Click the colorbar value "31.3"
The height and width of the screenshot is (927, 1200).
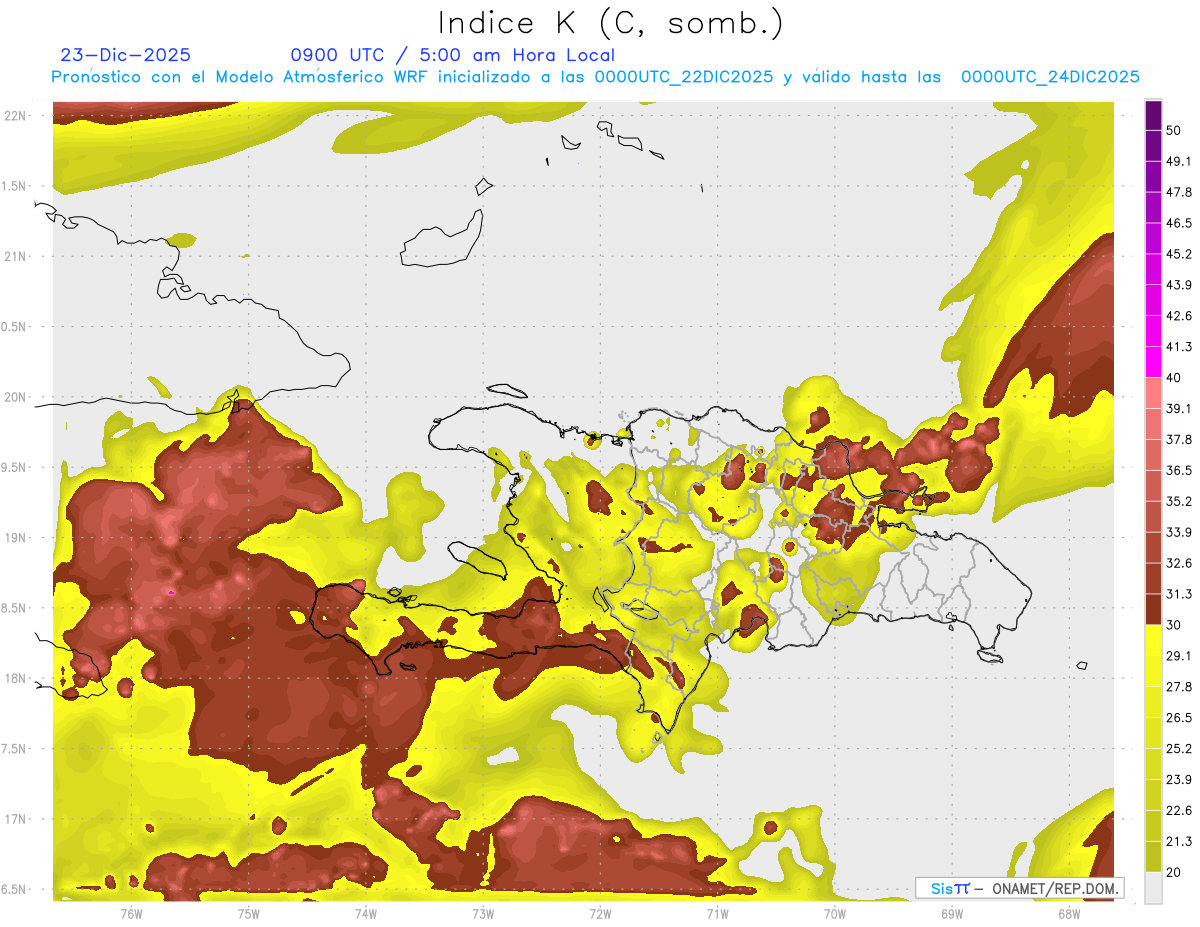click(x=1179, y=594)
